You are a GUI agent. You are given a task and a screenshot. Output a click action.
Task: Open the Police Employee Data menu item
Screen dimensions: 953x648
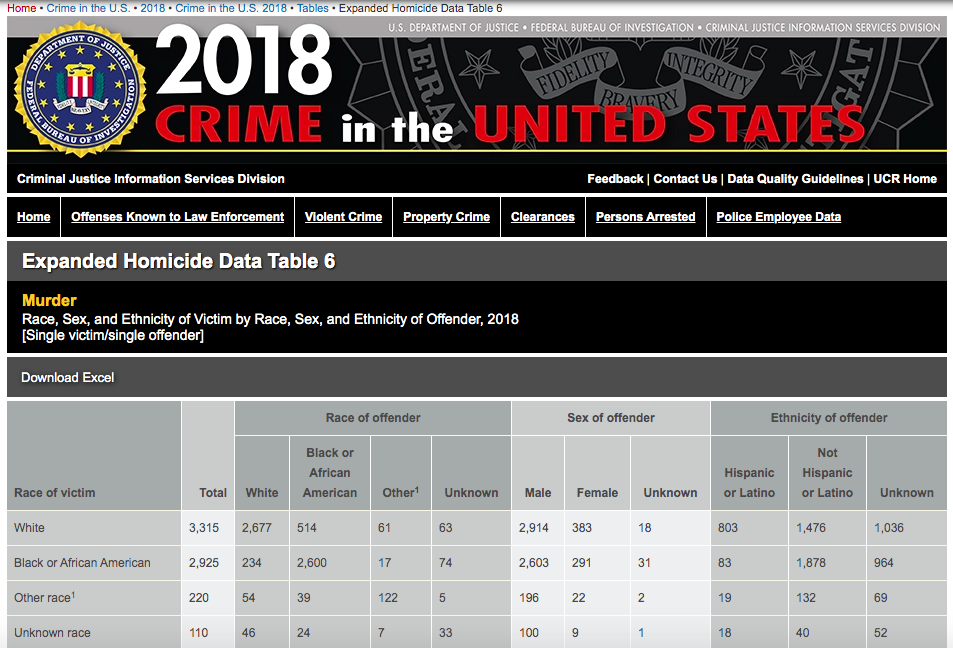pyautogui.click(x=779, y=217)
